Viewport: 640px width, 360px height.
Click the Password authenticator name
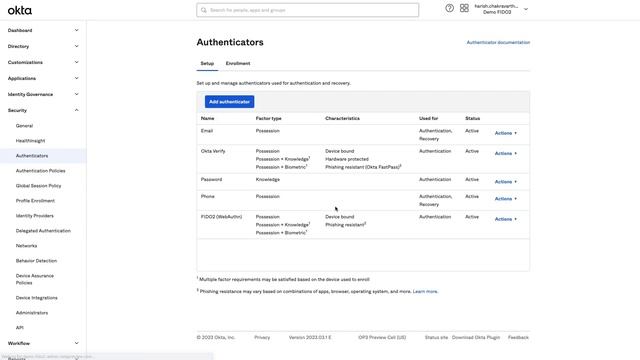[211, 180]
